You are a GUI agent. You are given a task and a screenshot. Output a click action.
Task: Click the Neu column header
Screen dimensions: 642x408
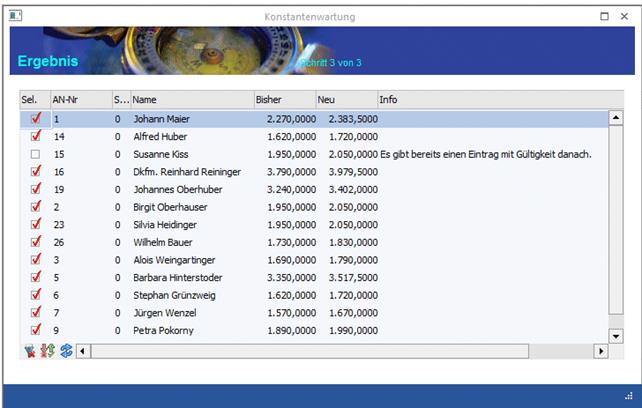click(345, 100)
